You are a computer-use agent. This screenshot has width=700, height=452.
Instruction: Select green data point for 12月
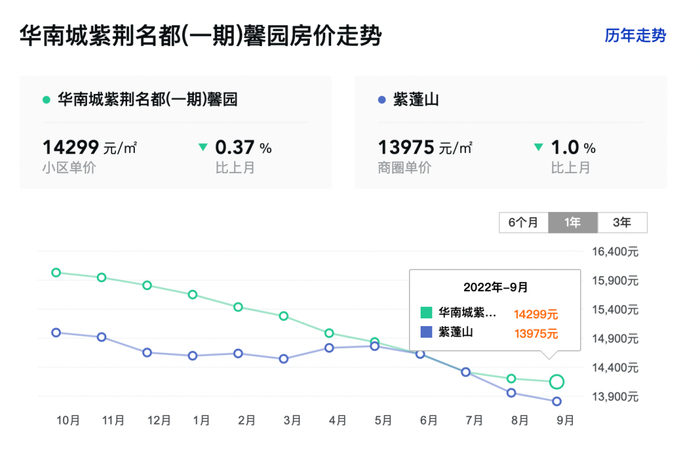point(147,285)
